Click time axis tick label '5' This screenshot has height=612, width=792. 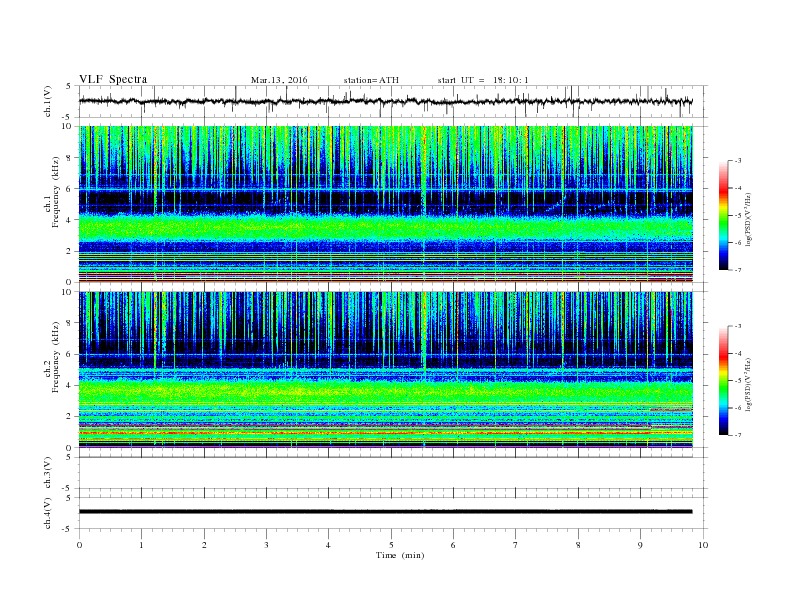pos(391,545)
